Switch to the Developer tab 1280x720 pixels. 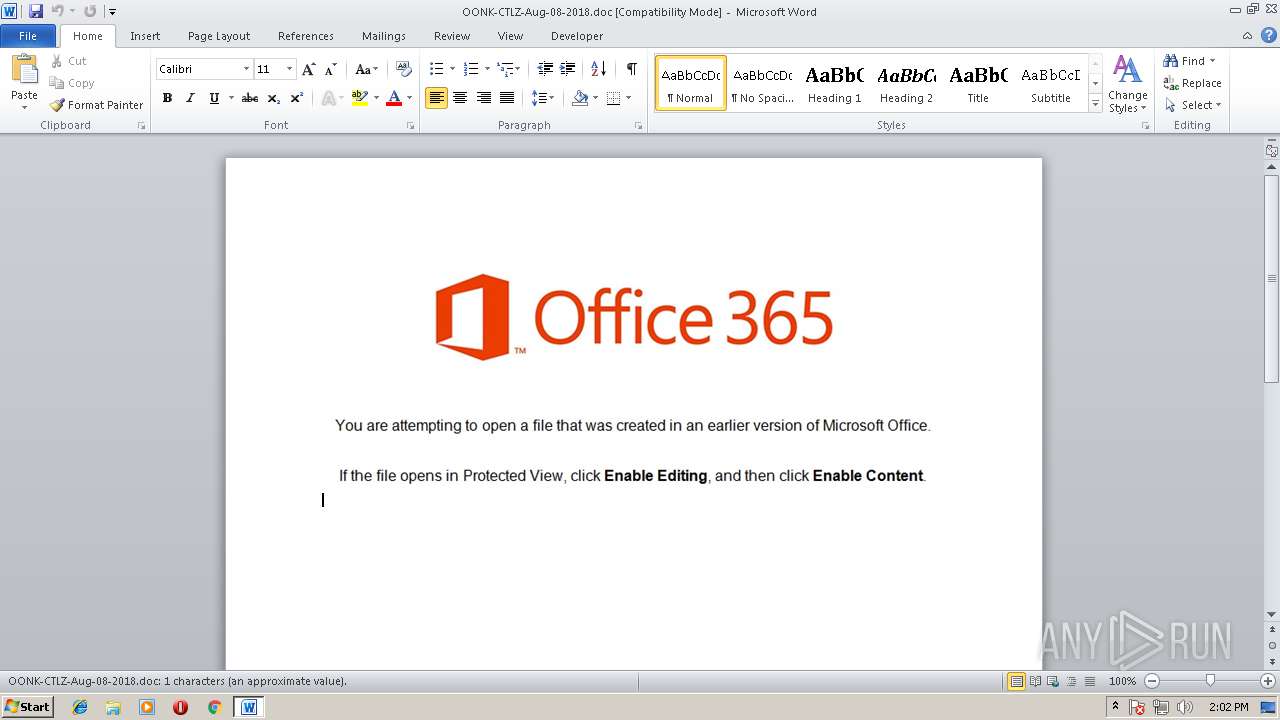[577, 36]
